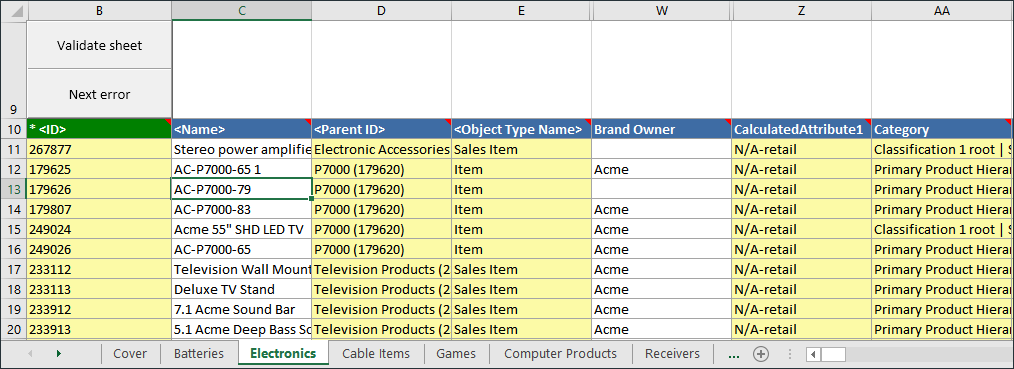1014x369 pixels.
Task: Open the Receivers sheet tab
Action: 673,353
